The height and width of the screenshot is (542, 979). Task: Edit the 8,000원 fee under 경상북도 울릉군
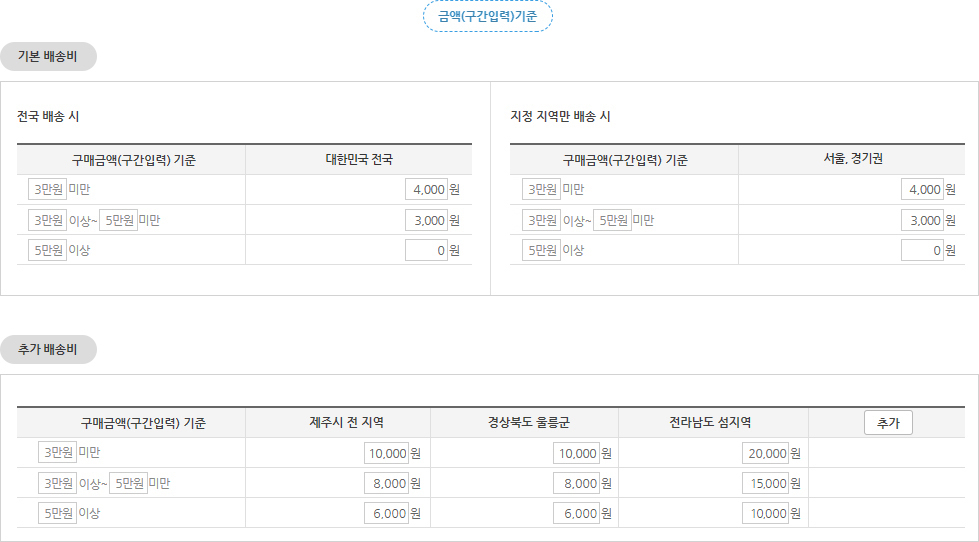pyautogui.click(x=576, y=483)
